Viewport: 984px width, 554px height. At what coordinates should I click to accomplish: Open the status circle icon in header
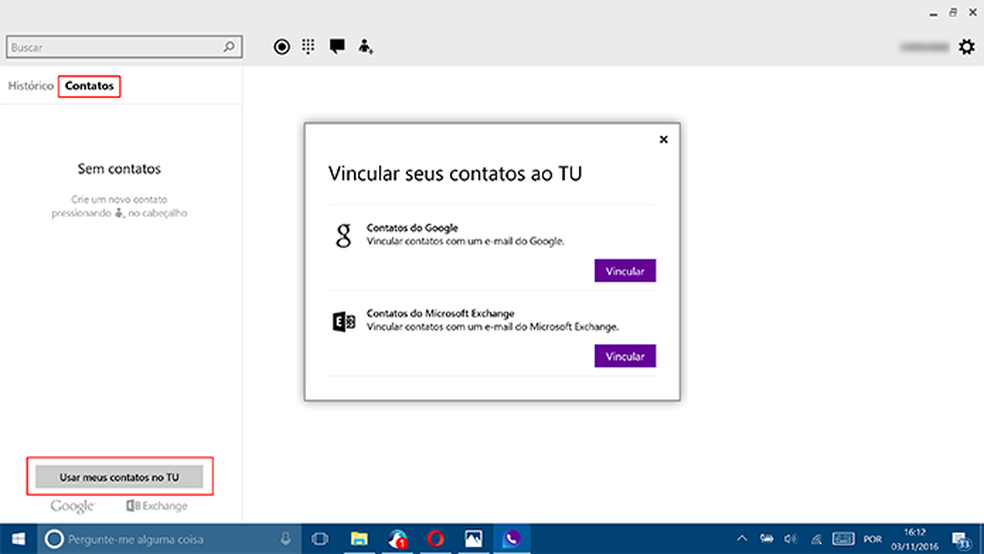click(282, 46)
